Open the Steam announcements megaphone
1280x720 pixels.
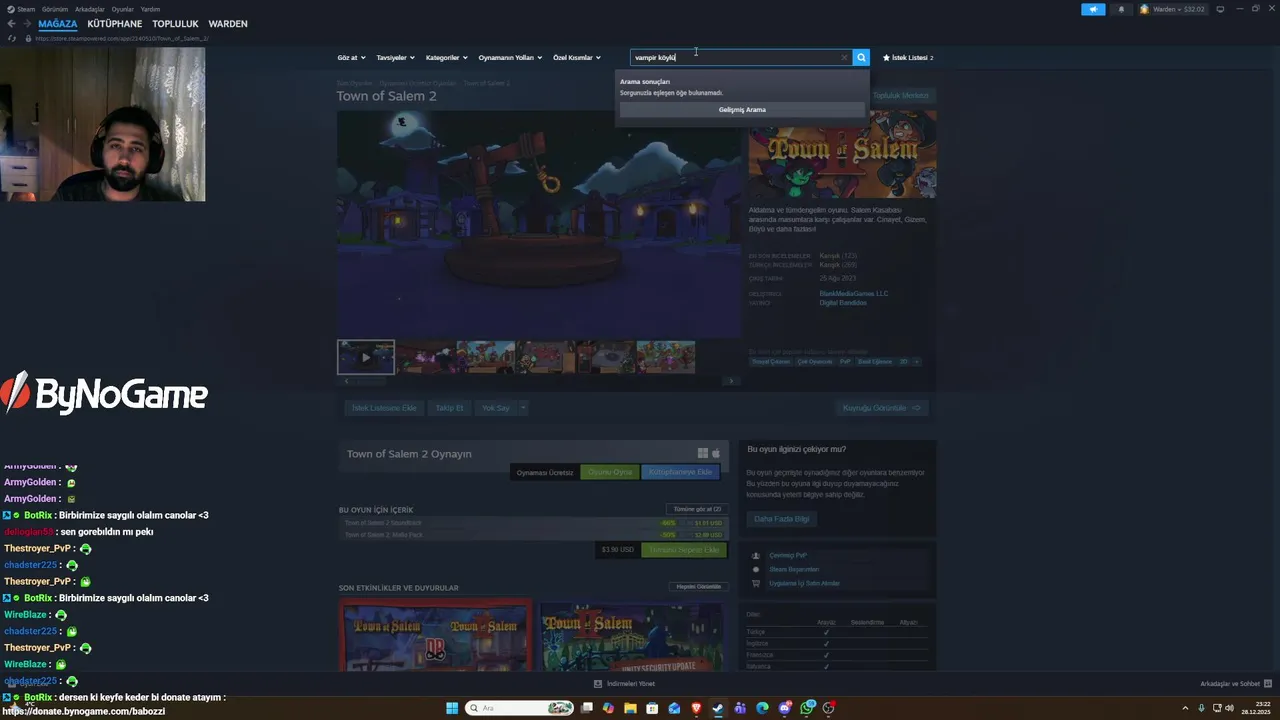pyautogui.click(x=1093, y=9)
